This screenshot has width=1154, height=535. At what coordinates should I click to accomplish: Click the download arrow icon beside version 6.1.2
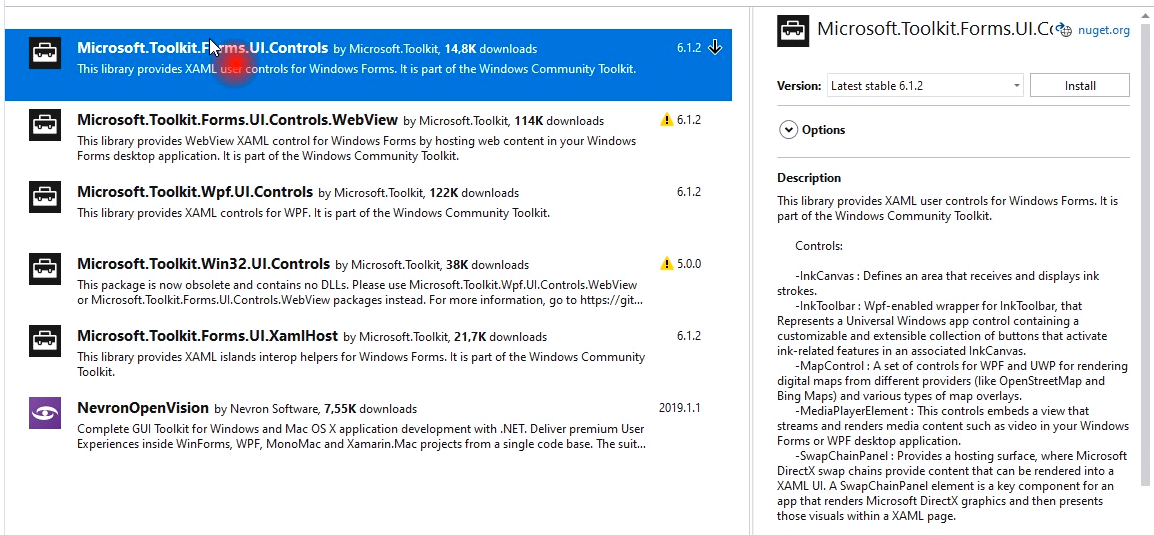[715, 48]
